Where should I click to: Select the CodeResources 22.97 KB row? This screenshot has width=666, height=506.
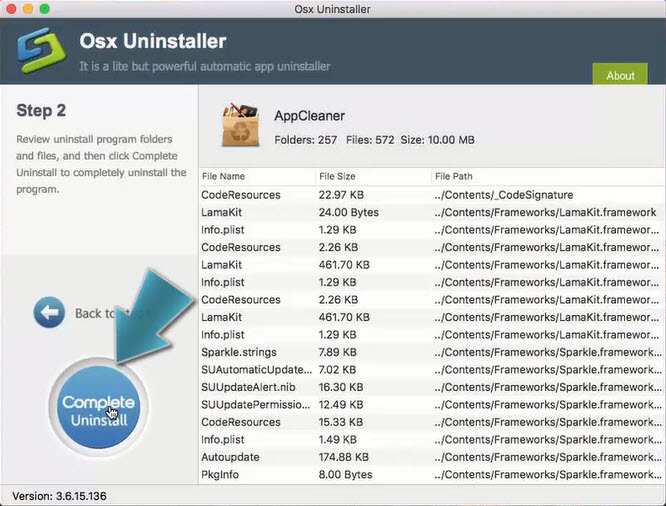pyautogui.click(x=432, y=195)
